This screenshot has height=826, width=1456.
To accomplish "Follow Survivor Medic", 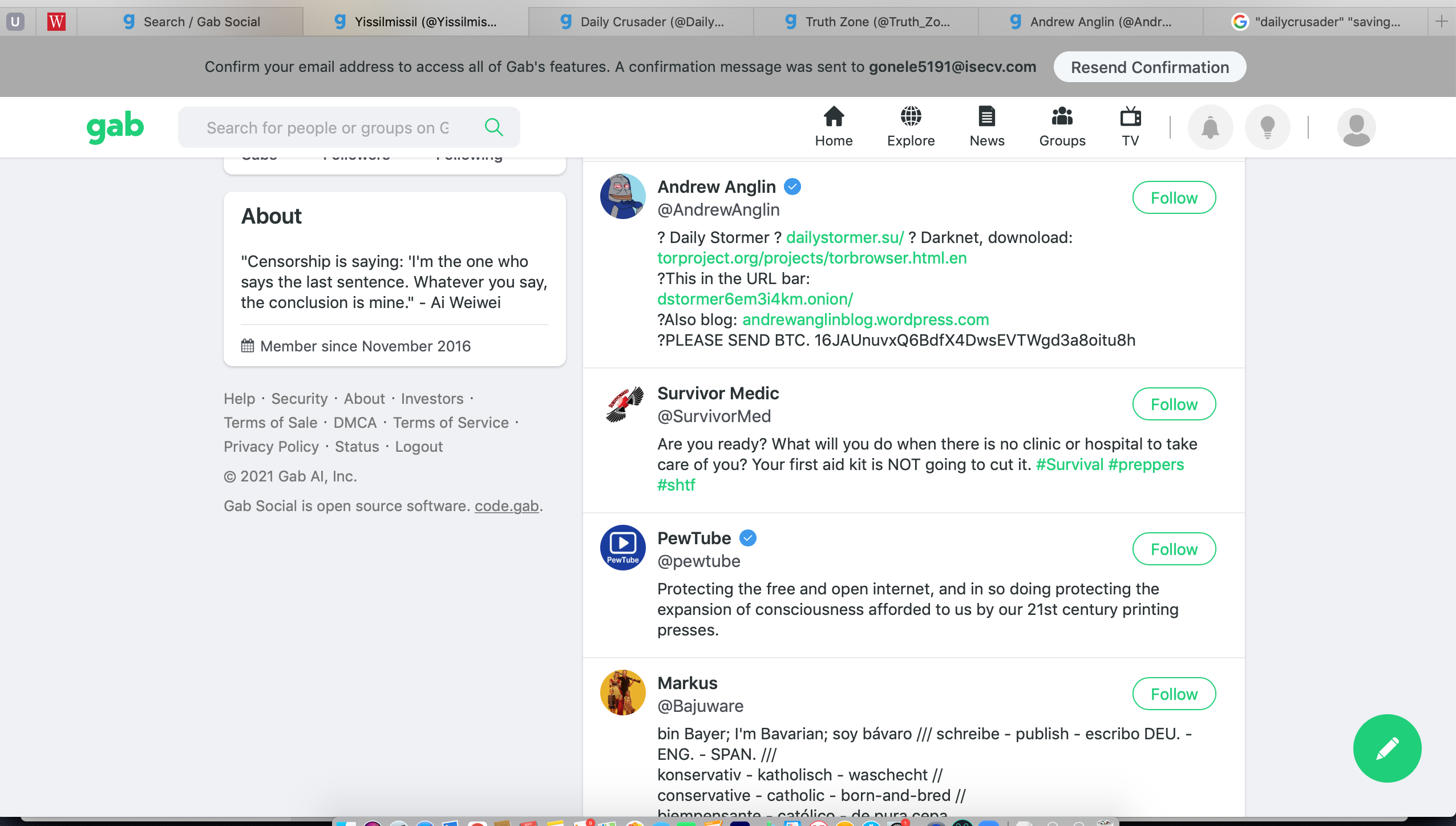I will tap(1174, 404).
